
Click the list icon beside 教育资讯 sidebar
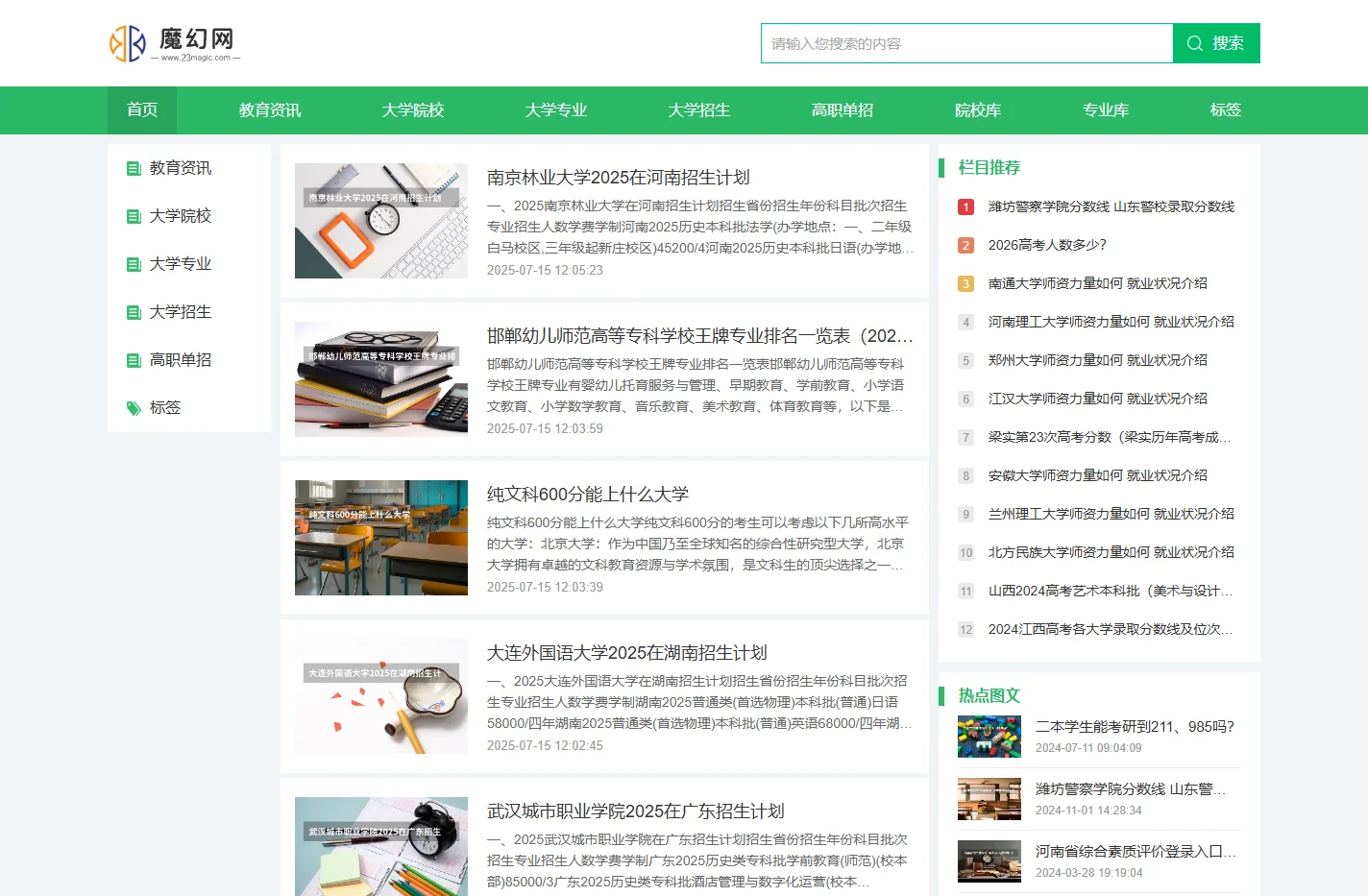coord(134,168)
